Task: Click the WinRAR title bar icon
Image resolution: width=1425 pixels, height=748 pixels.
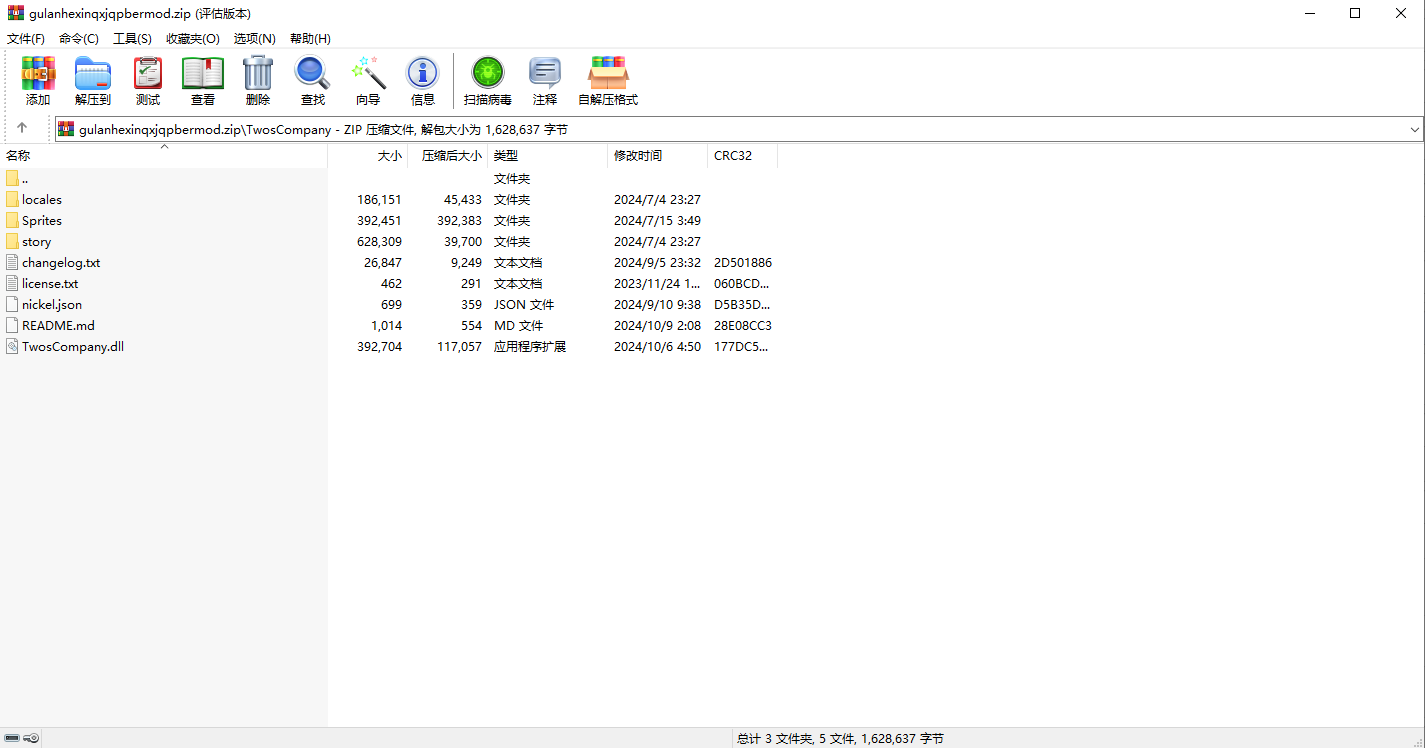Action: pos(16,13)
